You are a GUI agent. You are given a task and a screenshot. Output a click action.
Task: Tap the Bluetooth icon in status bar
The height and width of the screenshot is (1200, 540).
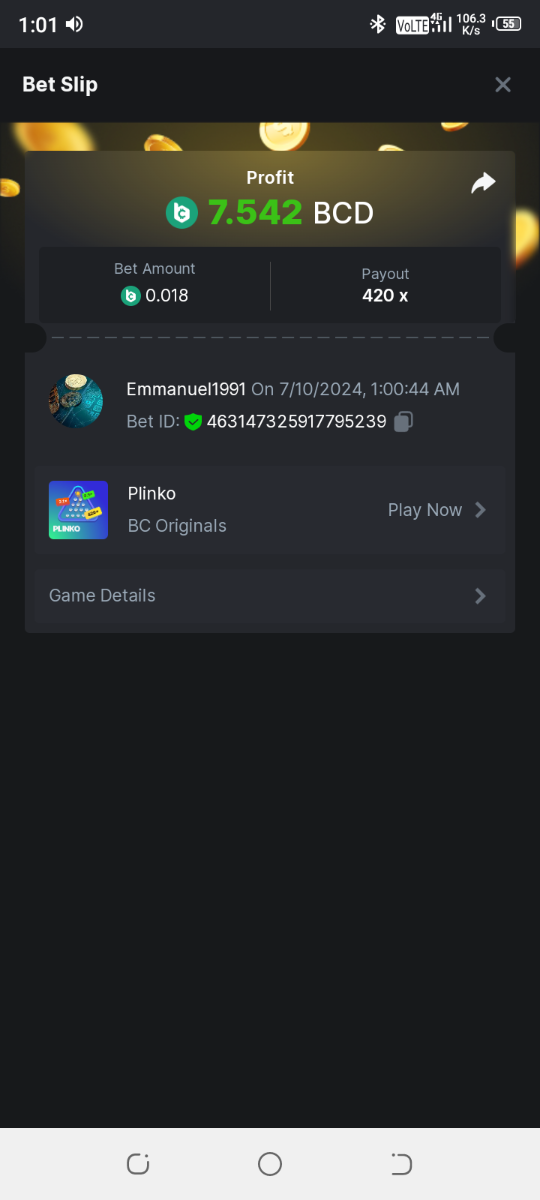[x=378, y=24]
